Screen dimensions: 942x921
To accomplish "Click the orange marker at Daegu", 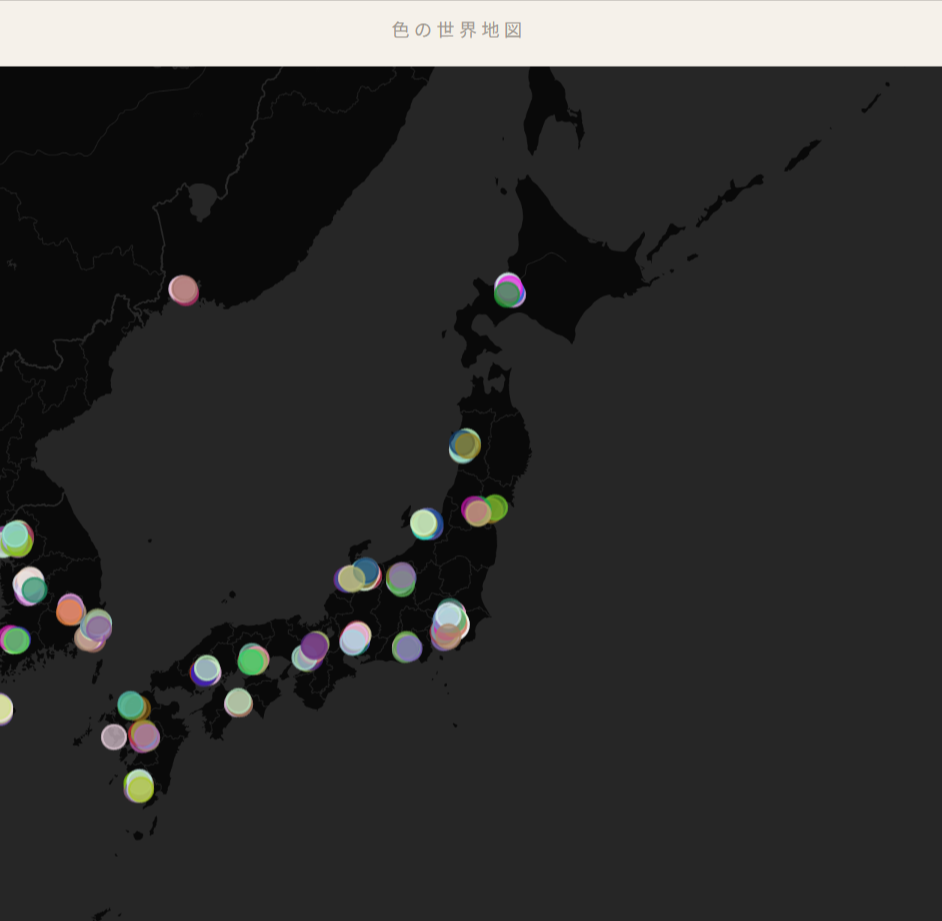I will pos(70,612).
